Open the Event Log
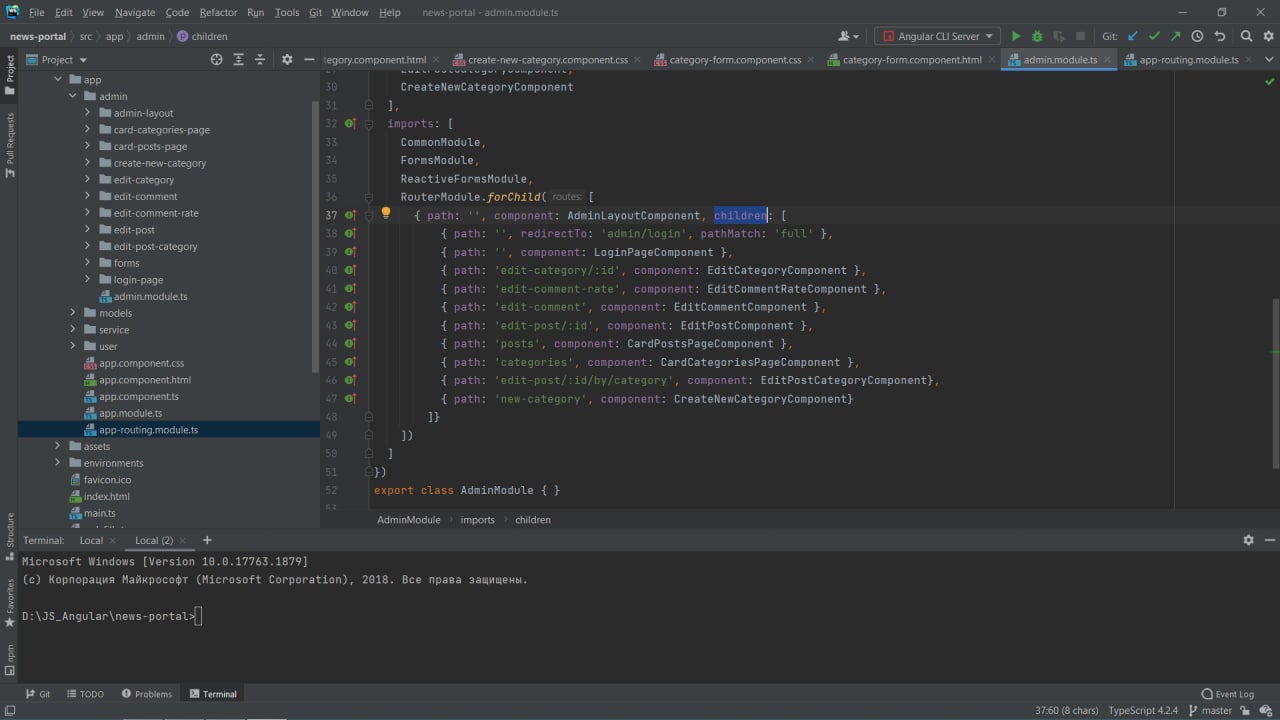1280x720 pixels. click(x=1227, y=694)
